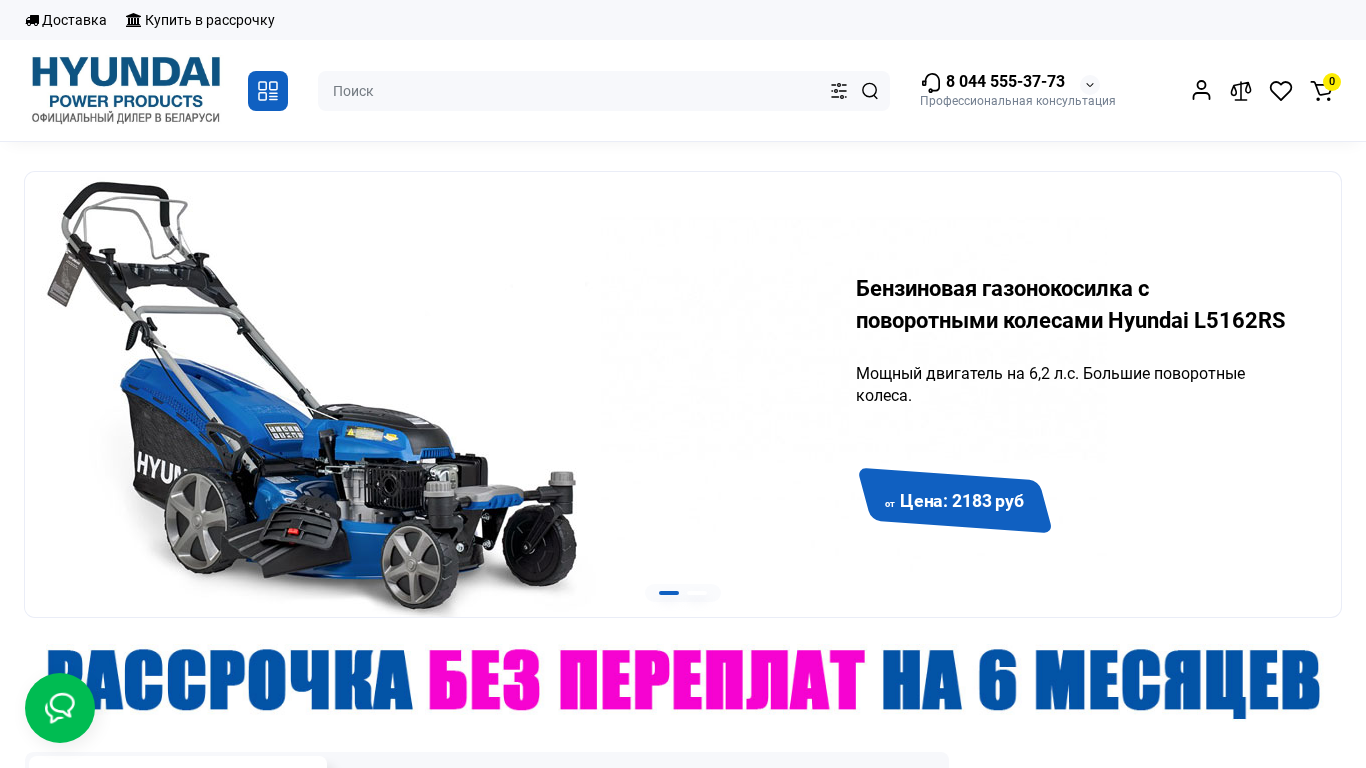Click the рассрочка без переплат banner
Image resolution: width=1366 pixels, height=768 pixels.
(x=683, y=682)
